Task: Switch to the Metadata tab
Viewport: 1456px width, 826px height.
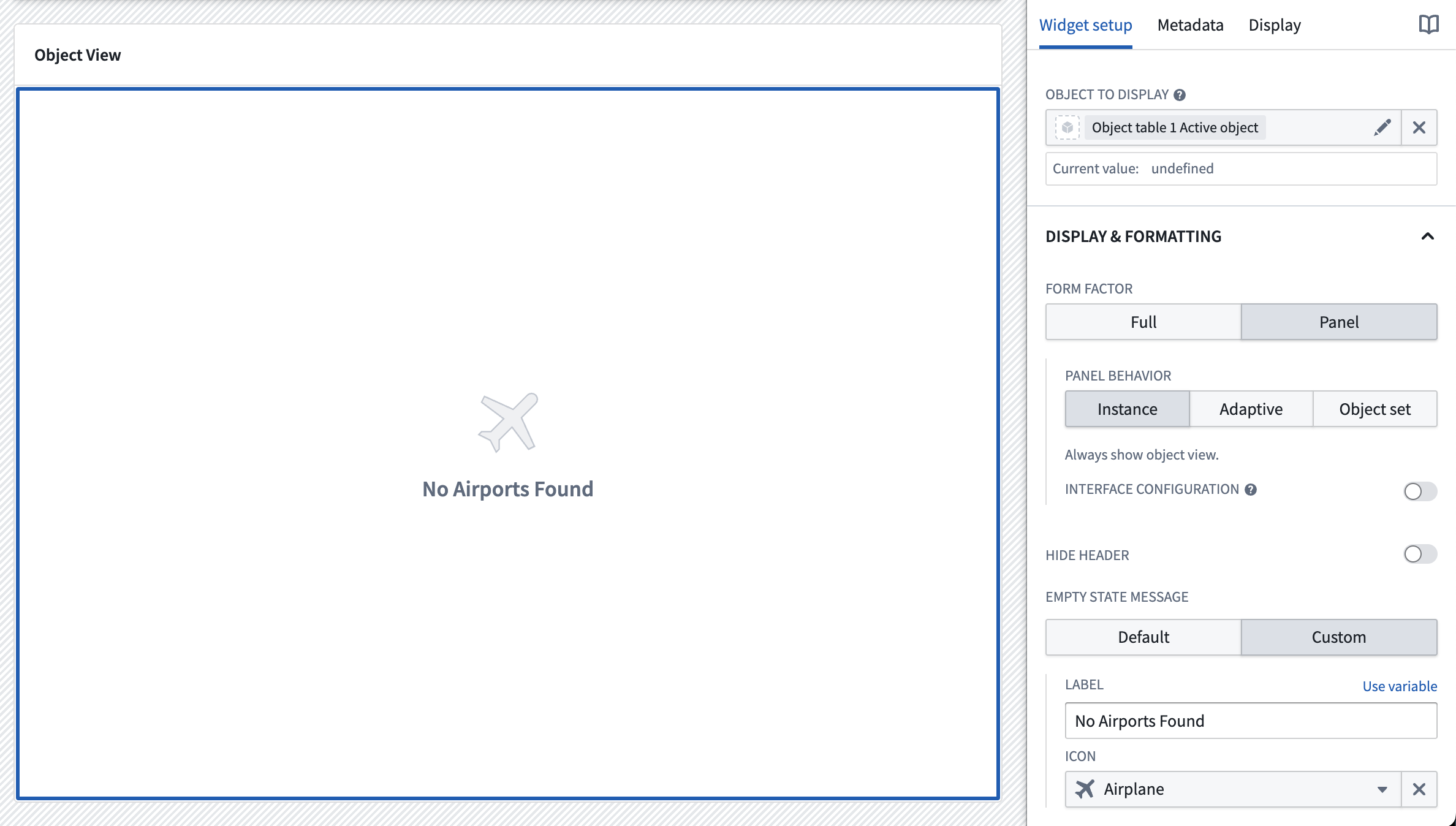Action: pyautogui.click(x=1190, y=25)
